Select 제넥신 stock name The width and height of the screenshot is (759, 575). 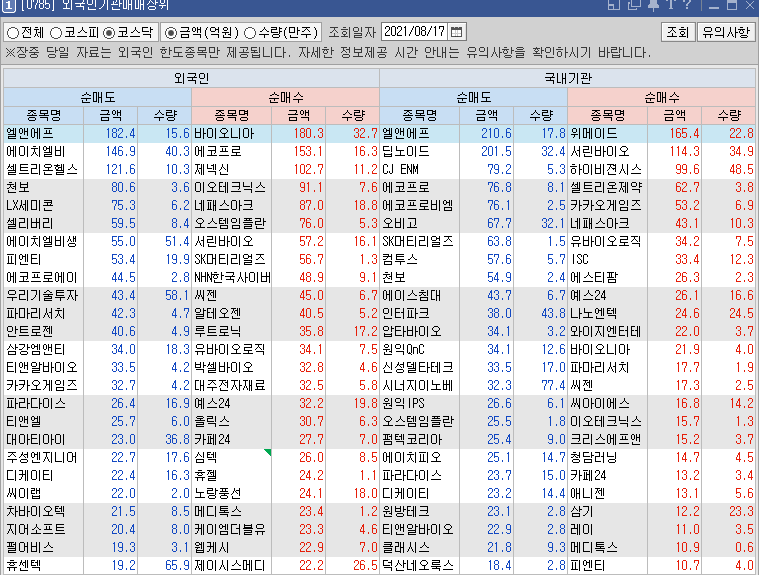pos(212,169)
